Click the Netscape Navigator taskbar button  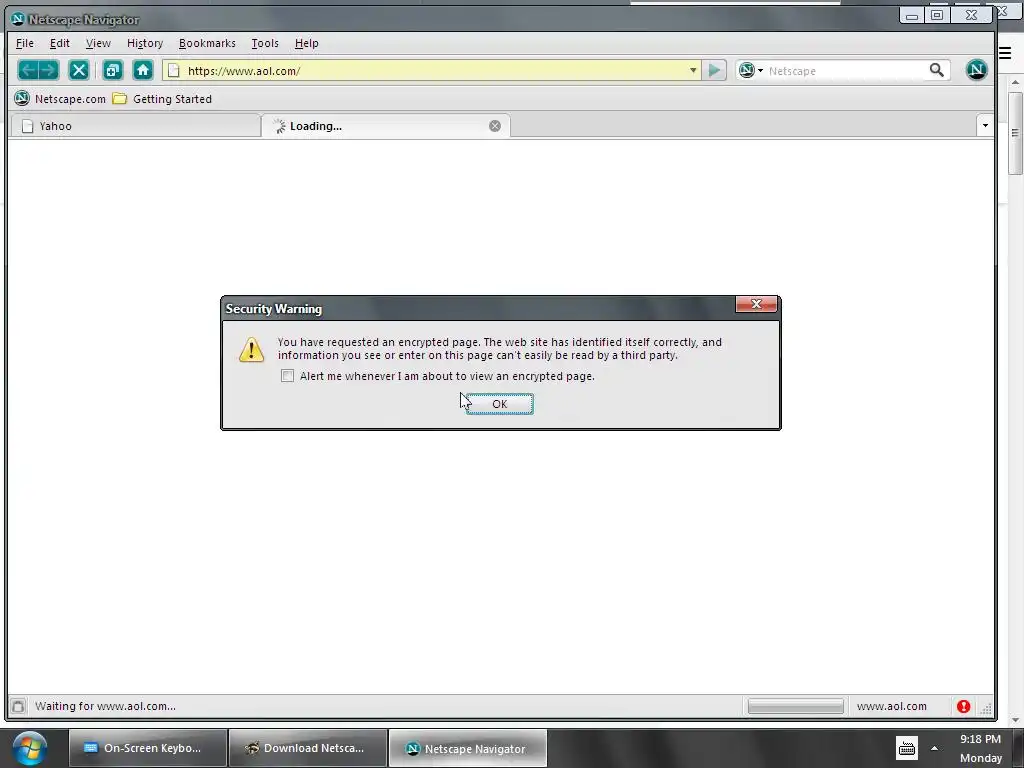pos(468,748)
